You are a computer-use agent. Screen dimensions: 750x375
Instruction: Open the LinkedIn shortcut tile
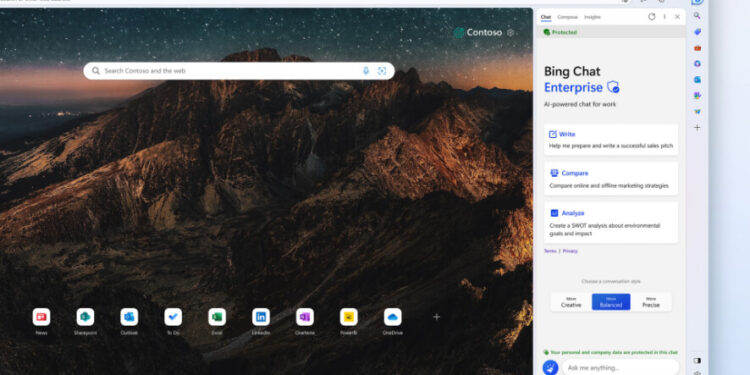(x=261, y=317)
